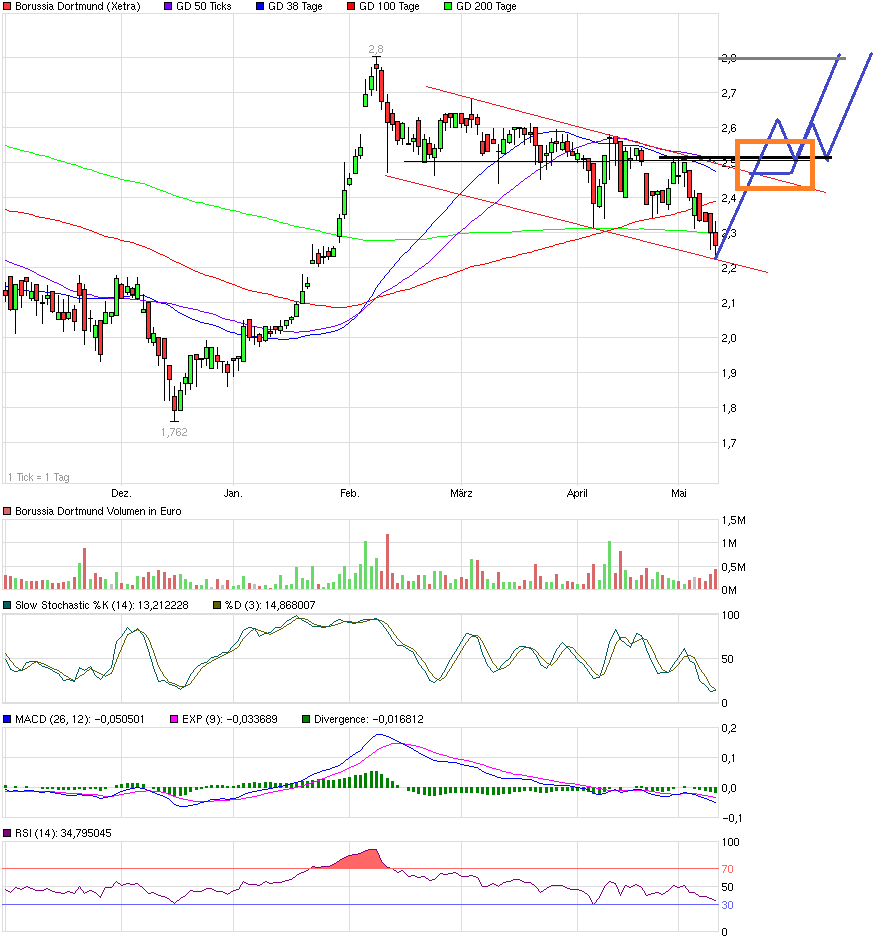Screen dimensions: 887x940
Task: Click the '1 Tick = 1 Tag' note
Action: click(x=39, y=478)
